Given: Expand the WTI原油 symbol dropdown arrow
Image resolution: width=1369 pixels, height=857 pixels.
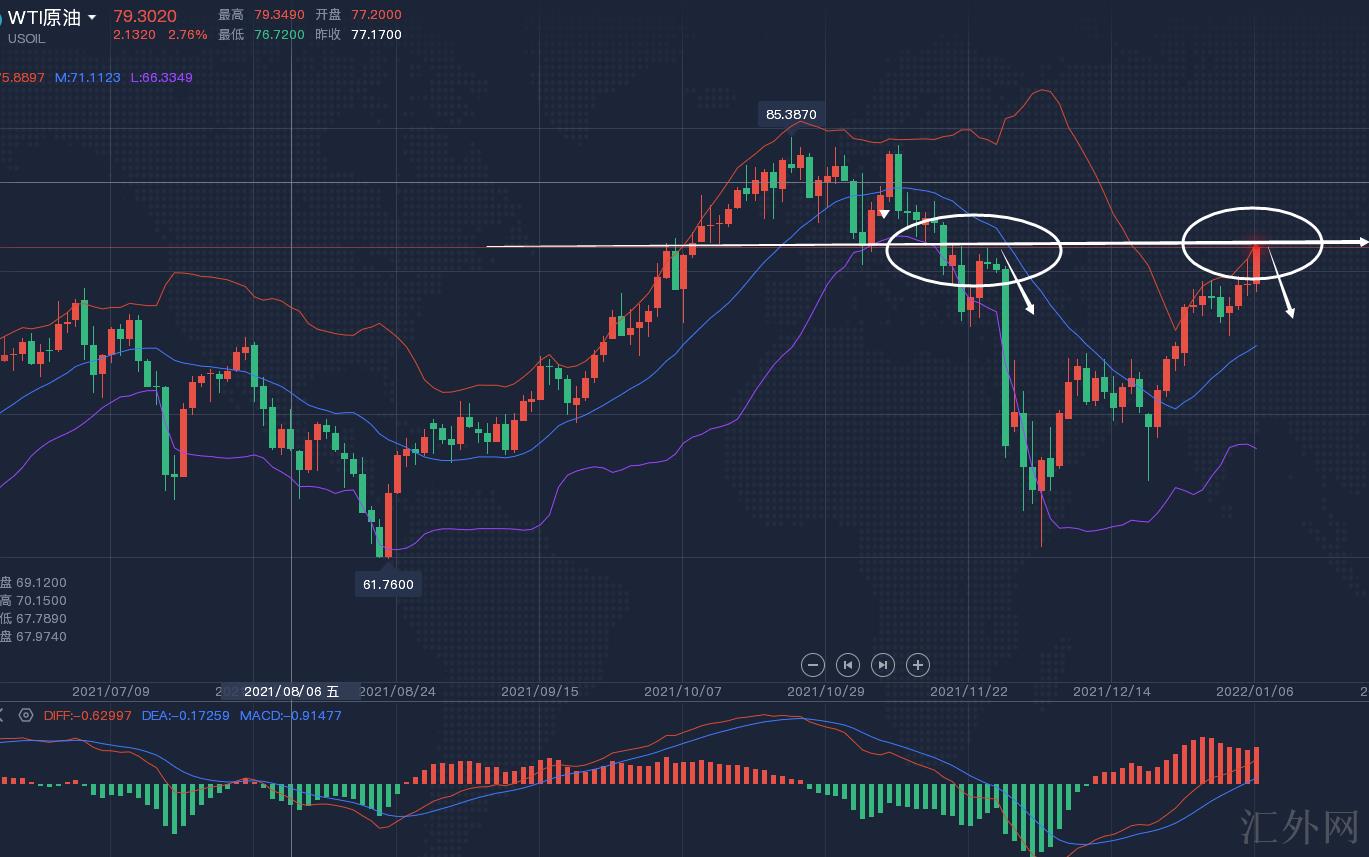Looking at the screenshot, I should pyautogui.click(x=93, y=18).
